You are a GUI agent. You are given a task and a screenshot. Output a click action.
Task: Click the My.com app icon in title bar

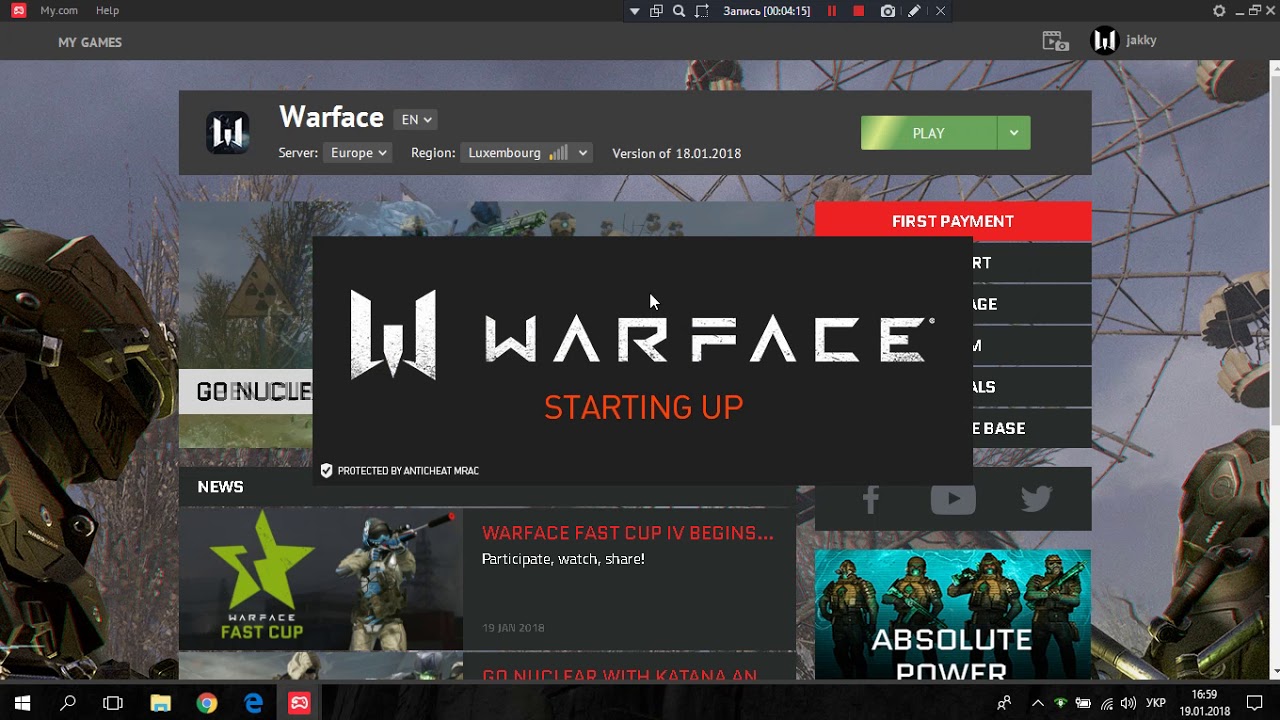[x=18, y=10]
